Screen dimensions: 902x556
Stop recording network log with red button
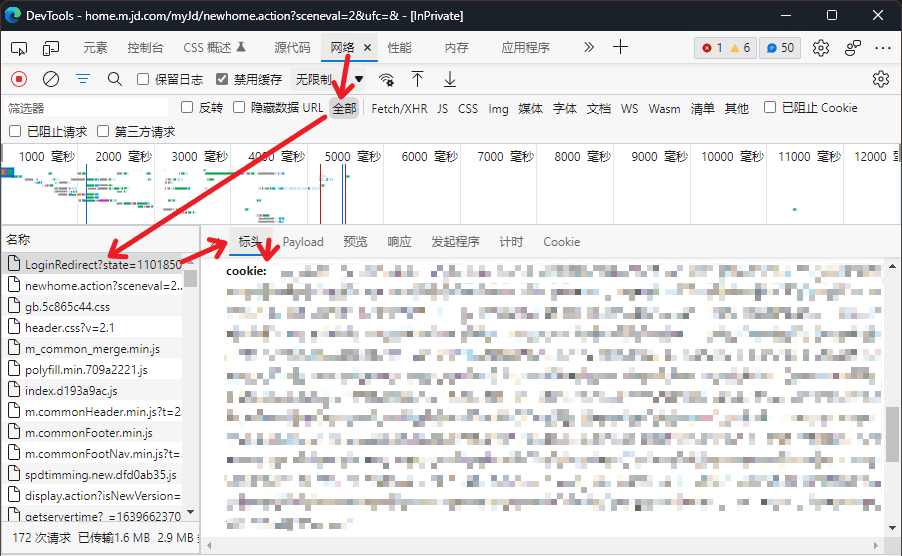pyautogui.click(x=19, y=79)
